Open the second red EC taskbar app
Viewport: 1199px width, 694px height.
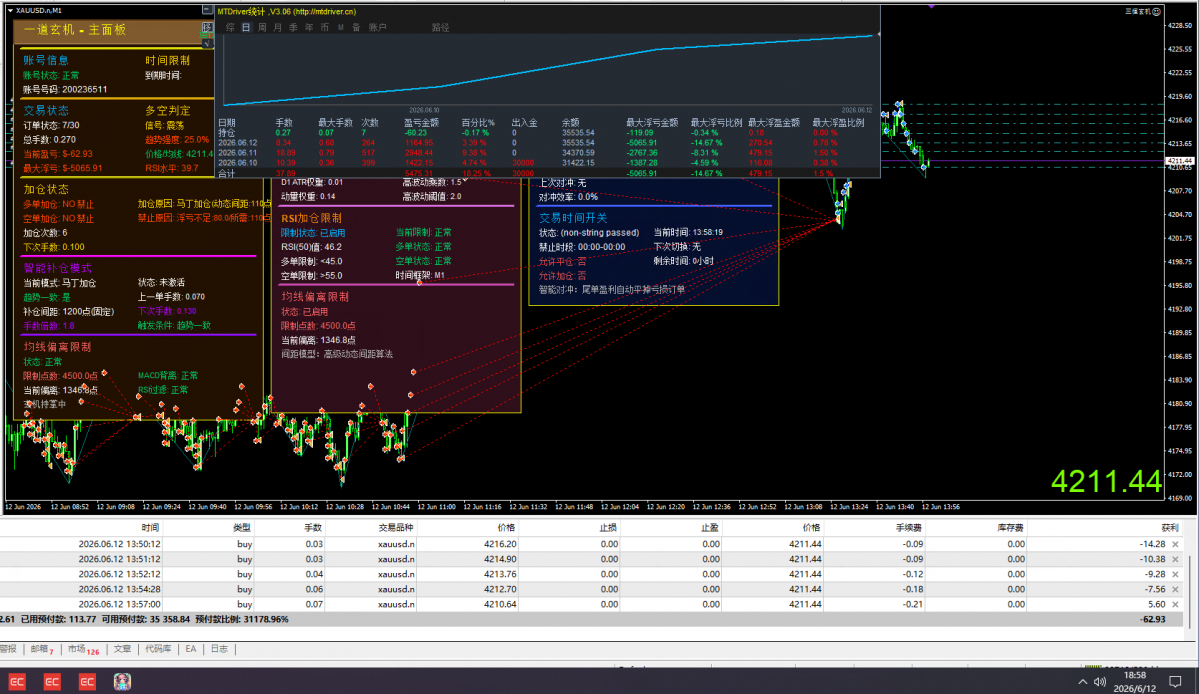pos(52,681)
